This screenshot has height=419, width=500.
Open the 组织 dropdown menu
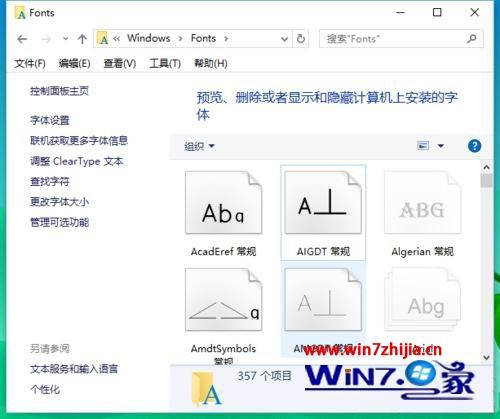click(199, 146)
